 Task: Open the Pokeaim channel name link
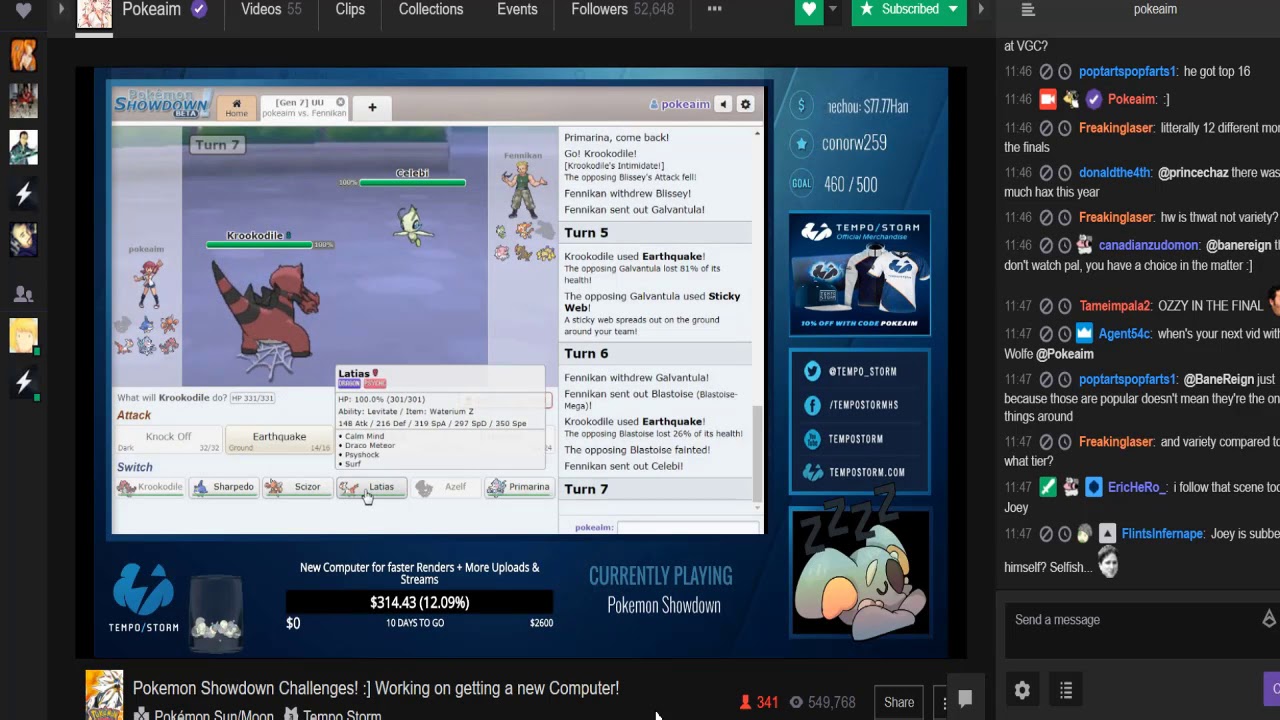coord(151,10)
